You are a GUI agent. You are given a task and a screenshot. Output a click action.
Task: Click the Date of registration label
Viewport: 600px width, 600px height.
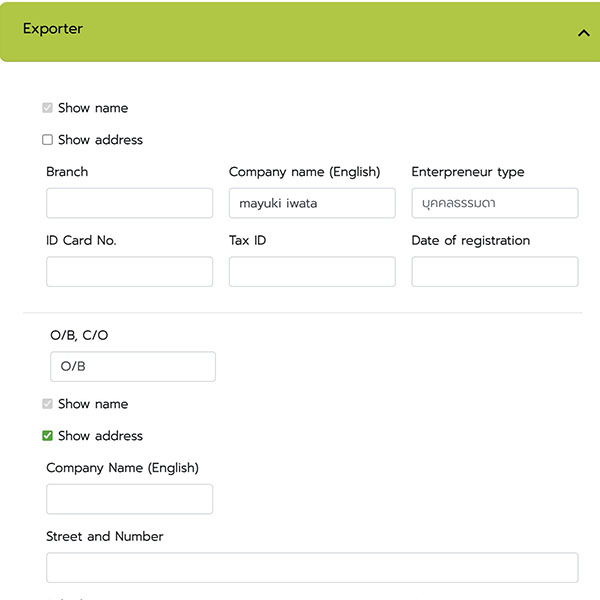click(x=470, y=240)
